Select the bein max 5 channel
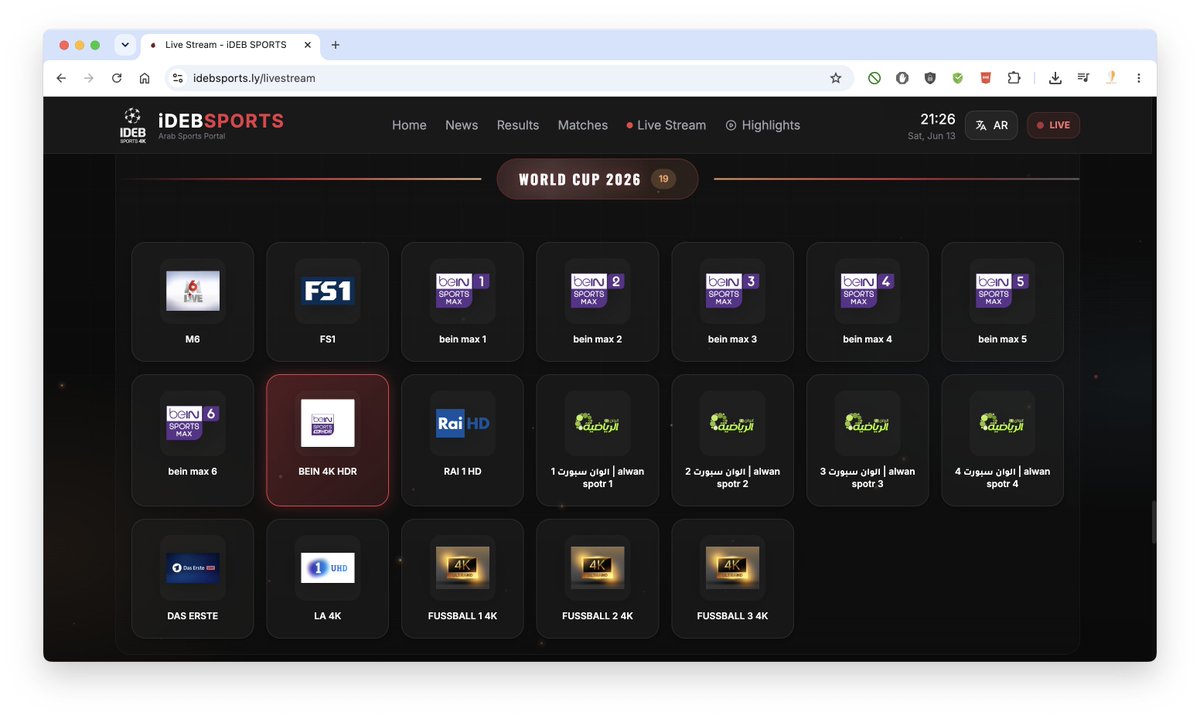The image size is (1200, 719). [1002, 302]
